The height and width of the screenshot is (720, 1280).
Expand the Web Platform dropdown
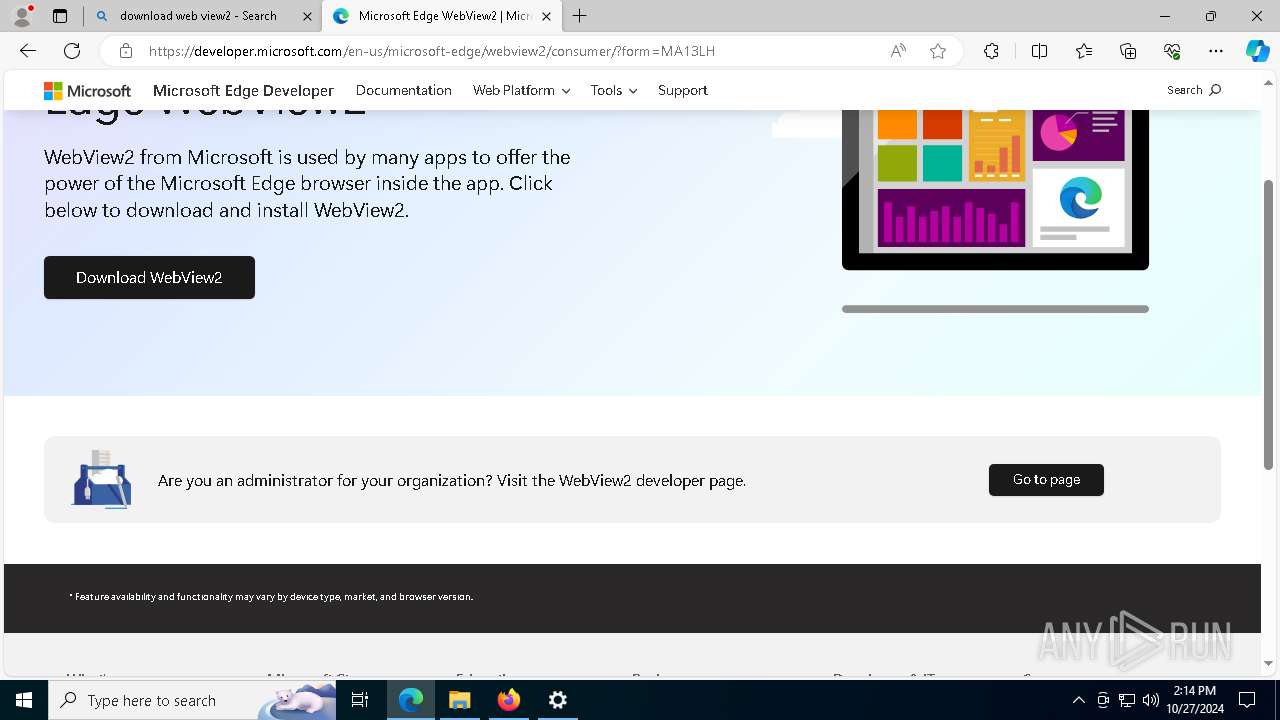click(x=521, y=90)
